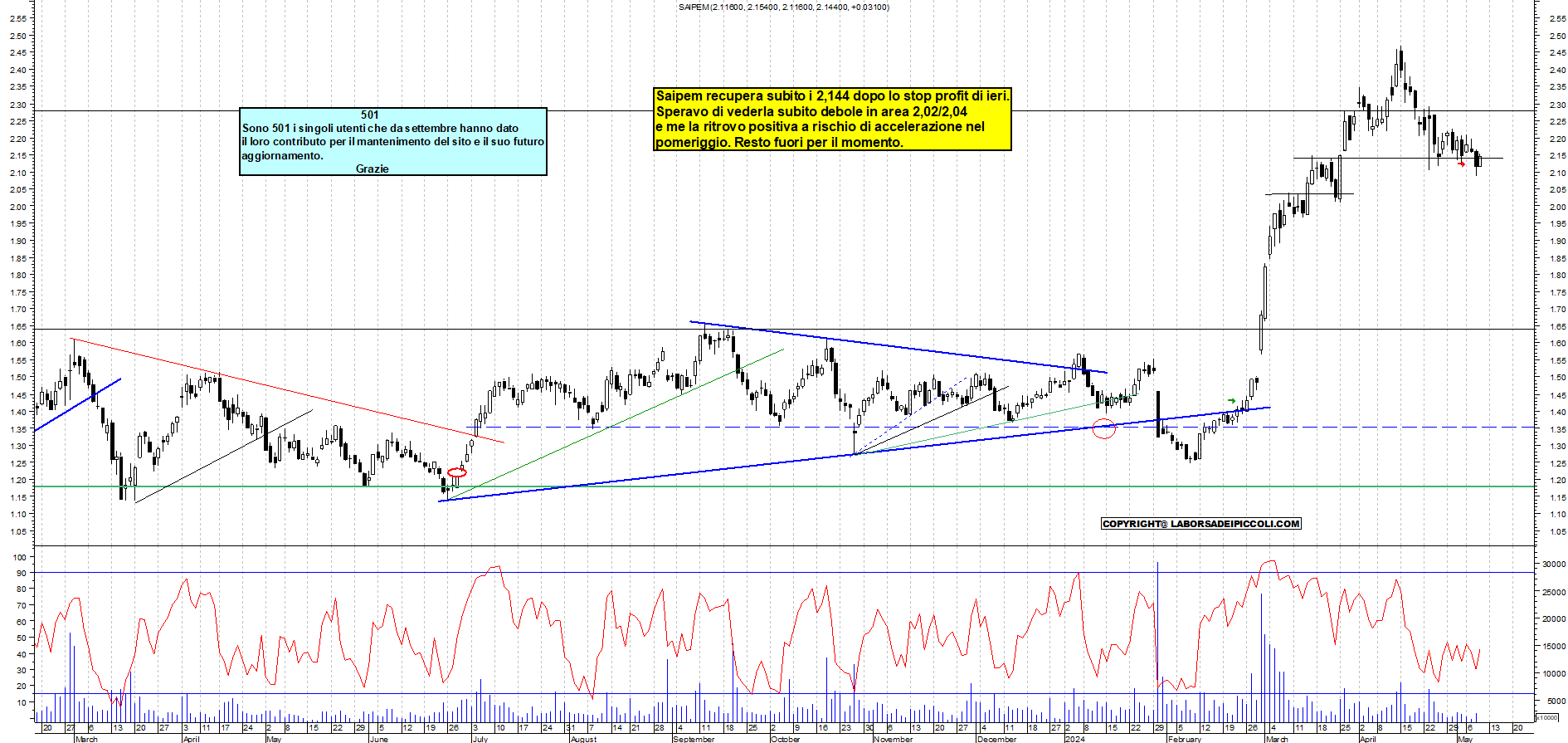The image size is (1568, 743).
Task: Click the '5000' volume scale value
Action: [1556, 701]
